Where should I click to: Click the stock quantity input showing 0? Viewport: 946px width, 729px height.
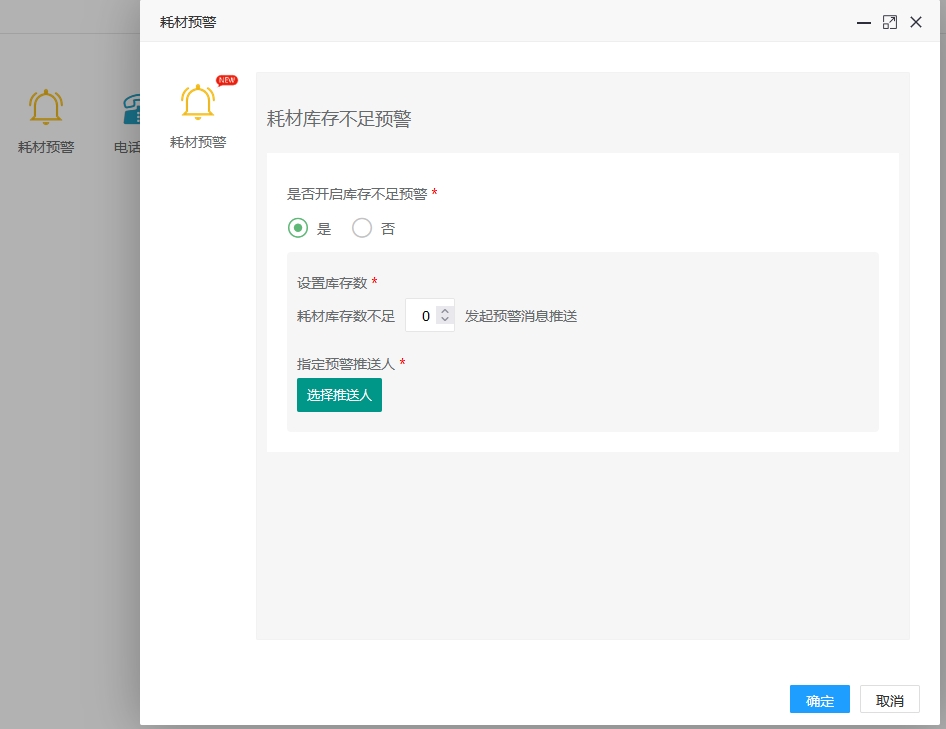point(424,315)
